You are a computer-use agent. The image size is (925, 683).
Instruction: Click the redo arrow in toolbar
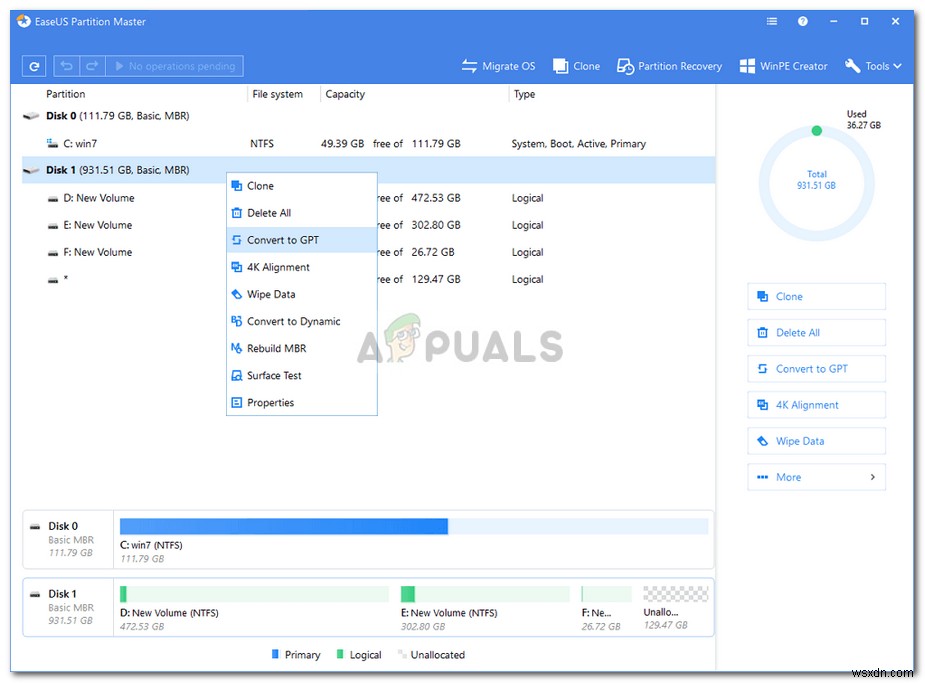click(92, 66)
